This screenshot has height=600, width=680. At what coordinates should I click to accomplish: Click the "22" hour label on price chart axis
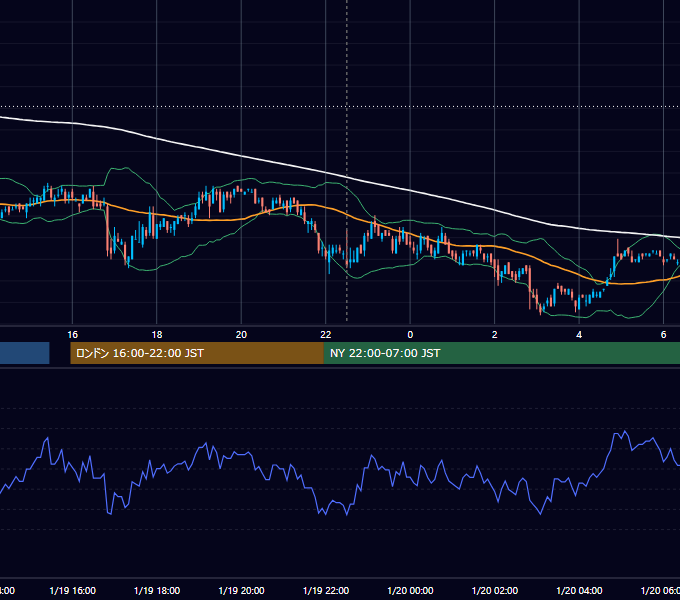click(326, 335)
